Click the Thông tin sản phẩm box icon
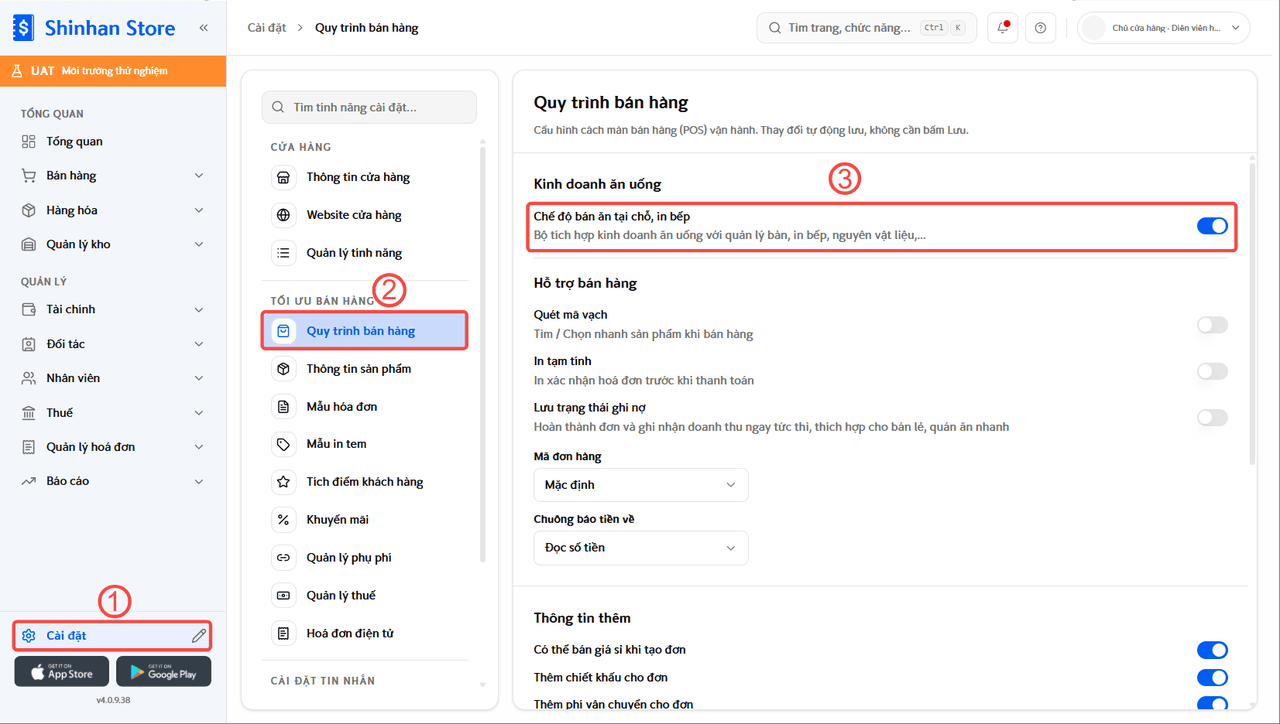Image resolution: width=1280 pixels, height=724 pixels. [x=284, y=369]
